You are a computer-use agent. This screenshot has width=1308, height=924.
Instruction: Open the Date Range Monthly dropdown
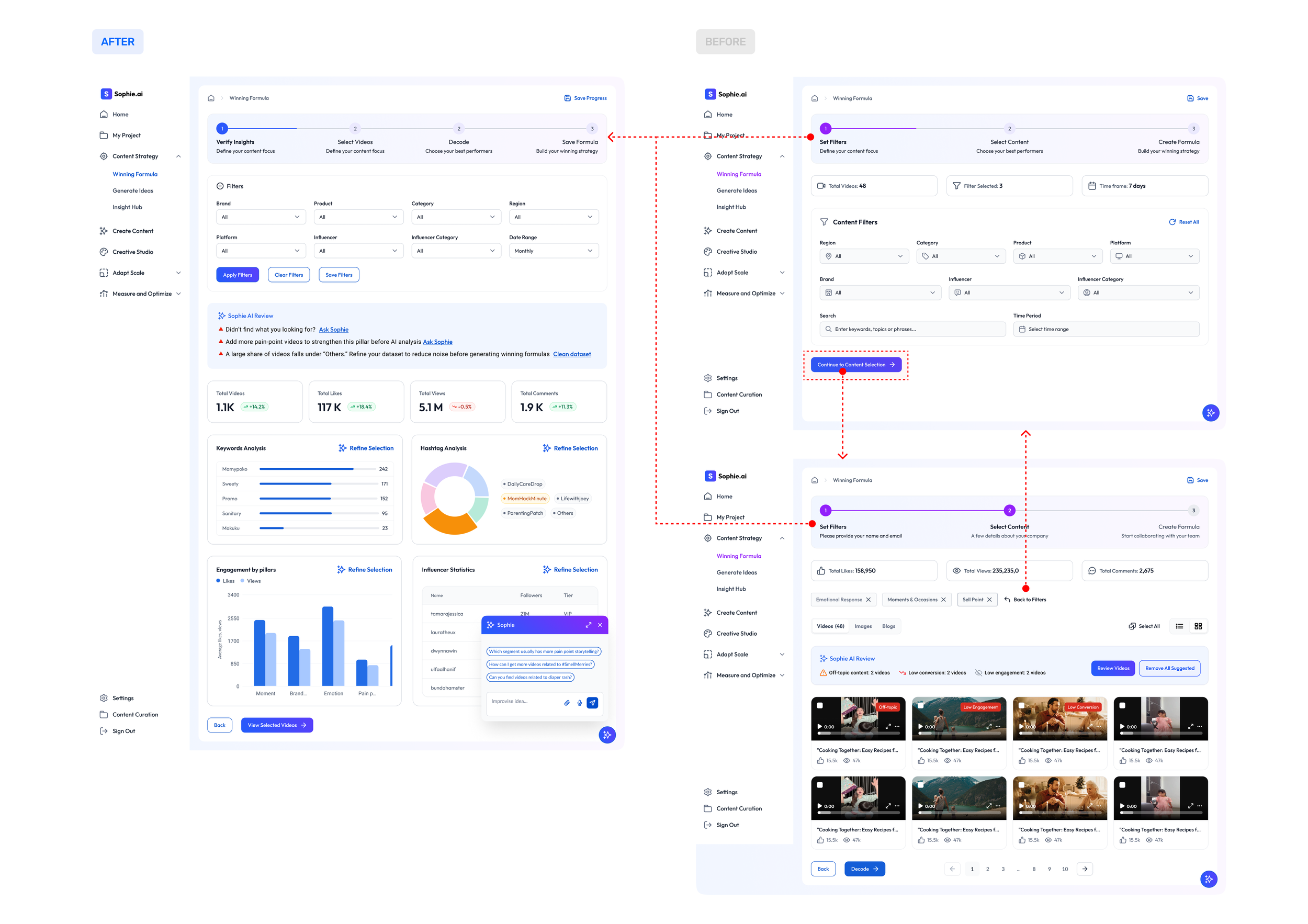point(553,251)
